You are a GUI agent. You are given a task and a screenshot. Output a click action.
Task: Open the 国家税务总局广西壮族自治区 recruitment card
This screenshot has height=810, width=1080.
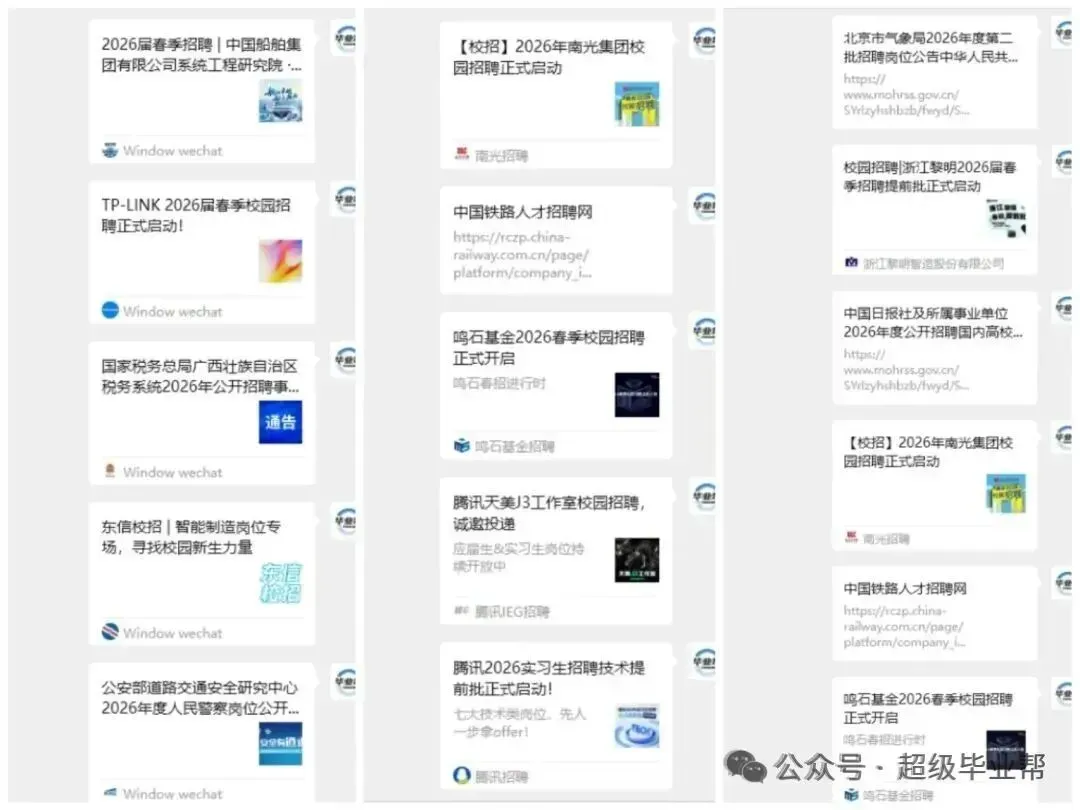202,413
